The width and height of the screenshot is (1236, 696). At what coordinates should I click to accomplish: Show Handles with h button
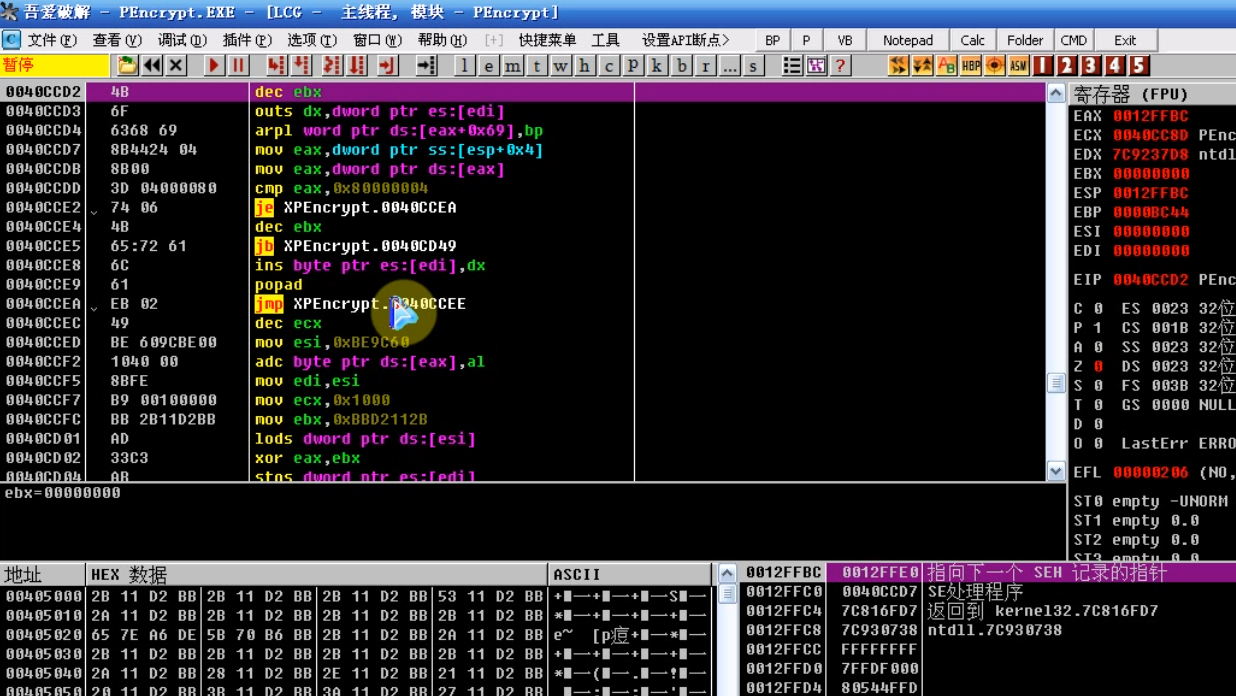tap(584, 65)
